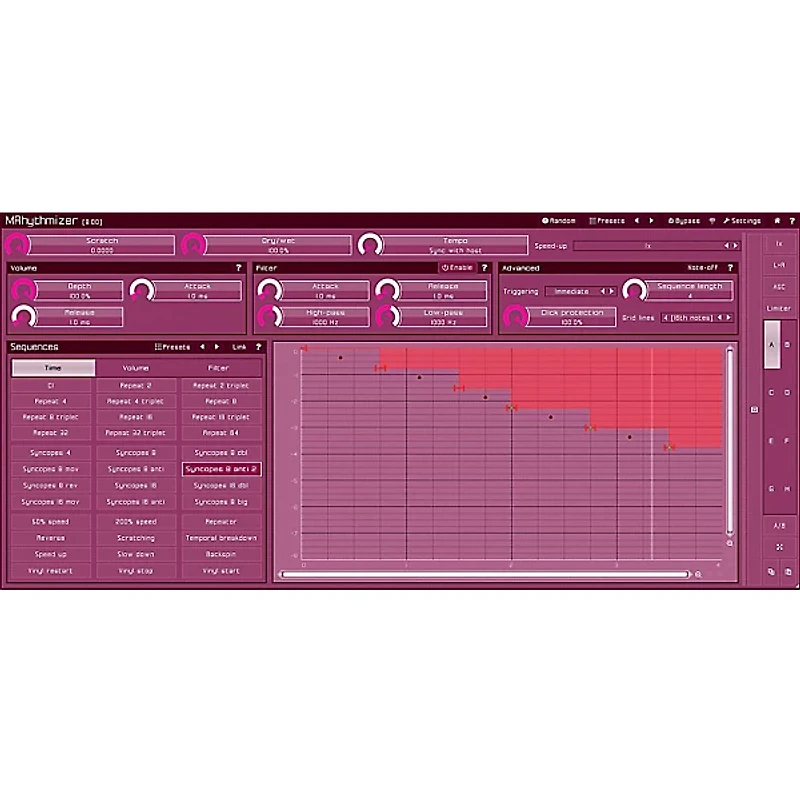Switch to the Filter tab in Sequences
Image resolution: width=800 pixels, height=800 pixels.
click(x=220, y=367)
